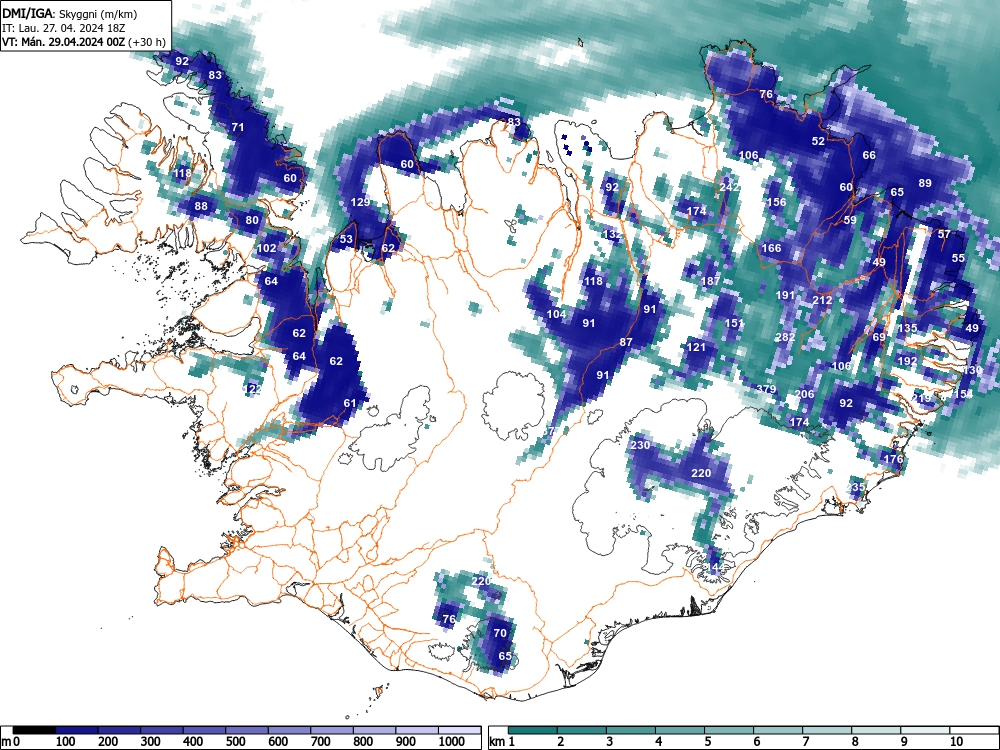Click the visibility value 166
Image resolution: width=1000 pixels, height=750 pixels.
click(x=771, y=248)
